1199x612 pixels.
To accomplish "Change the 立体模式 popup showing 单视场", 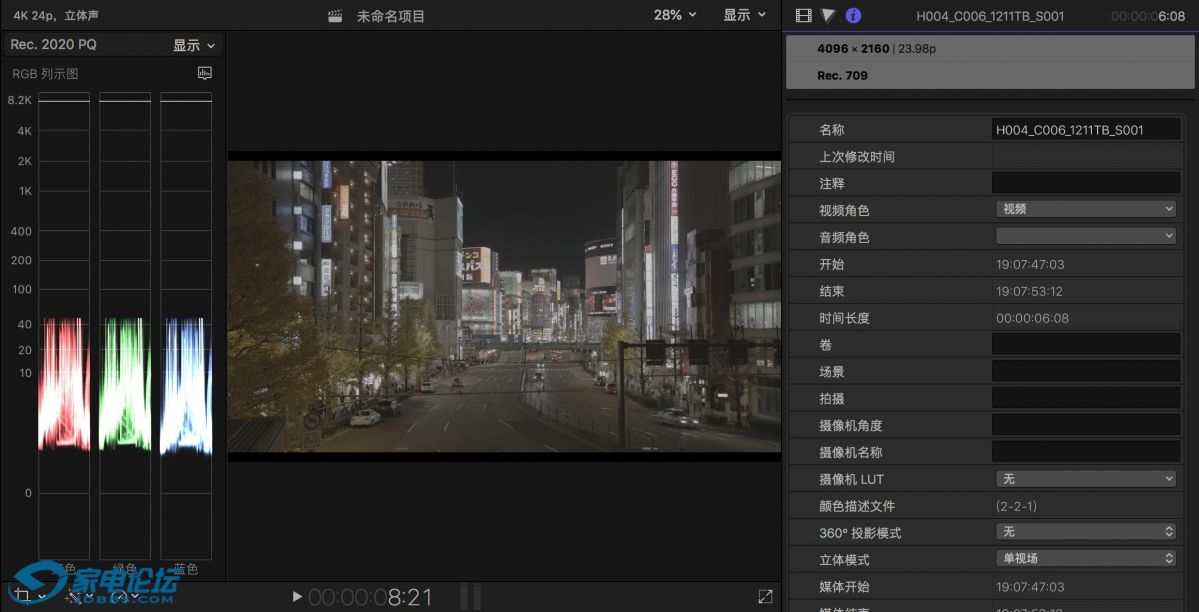I will point(1086,558).
